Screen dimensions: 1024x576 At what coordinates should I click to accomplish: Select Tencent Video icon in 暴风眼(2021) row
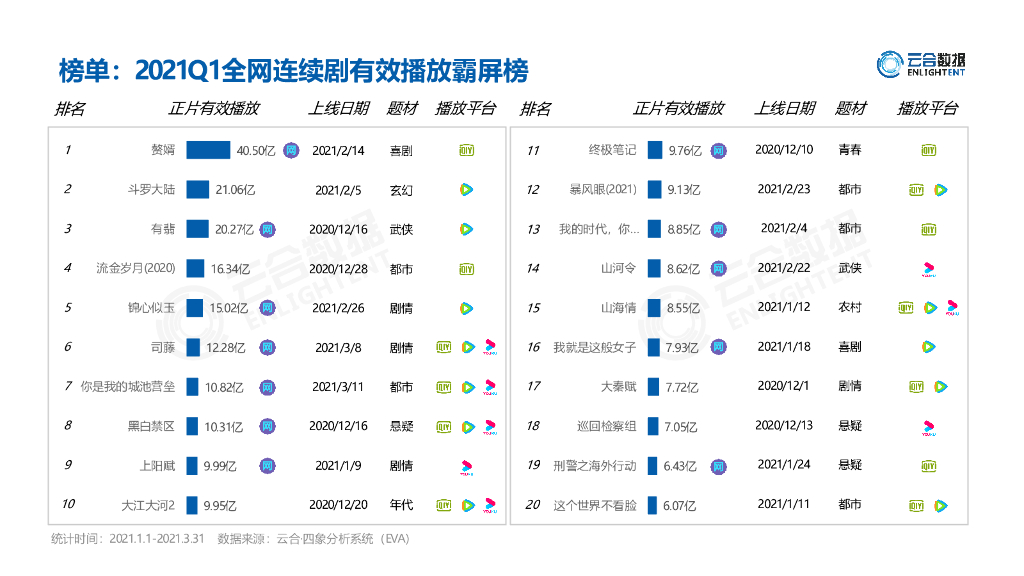pyautogui.click(x=940, y=190)
